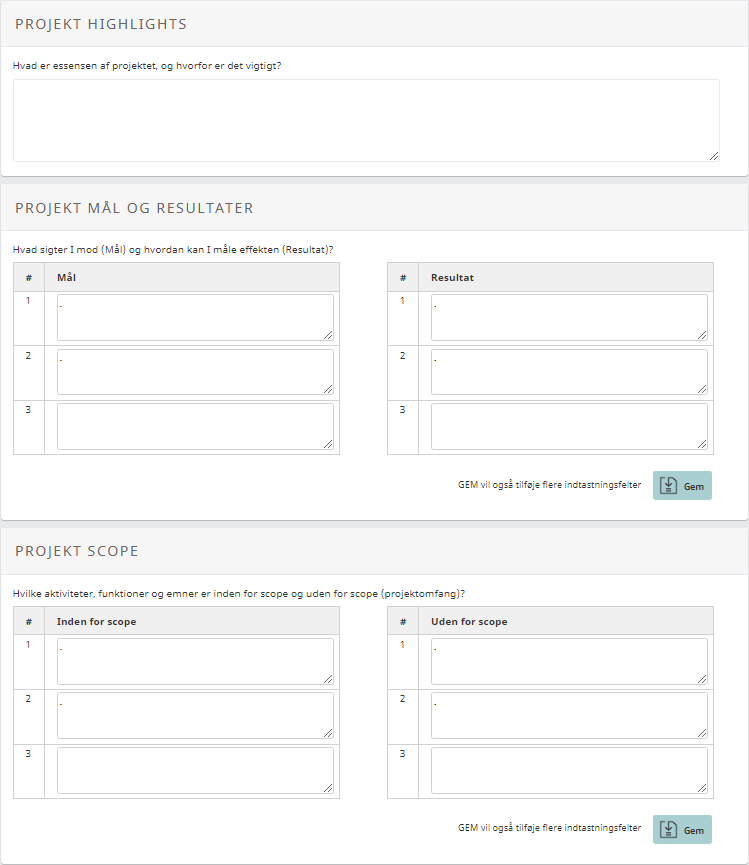Click resize handle of Projekt Highlights textarea
The height and width of the screenshot is (865, 749).
714,155
